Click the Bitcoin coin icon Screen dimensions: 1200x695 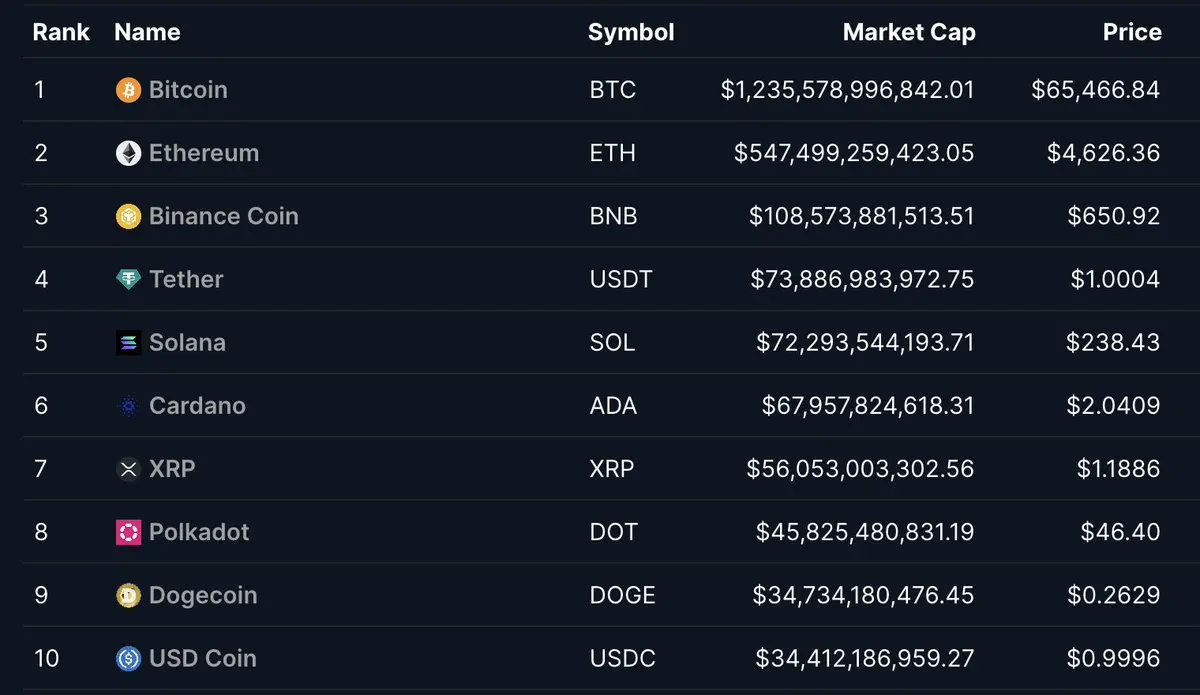point(128,90)
